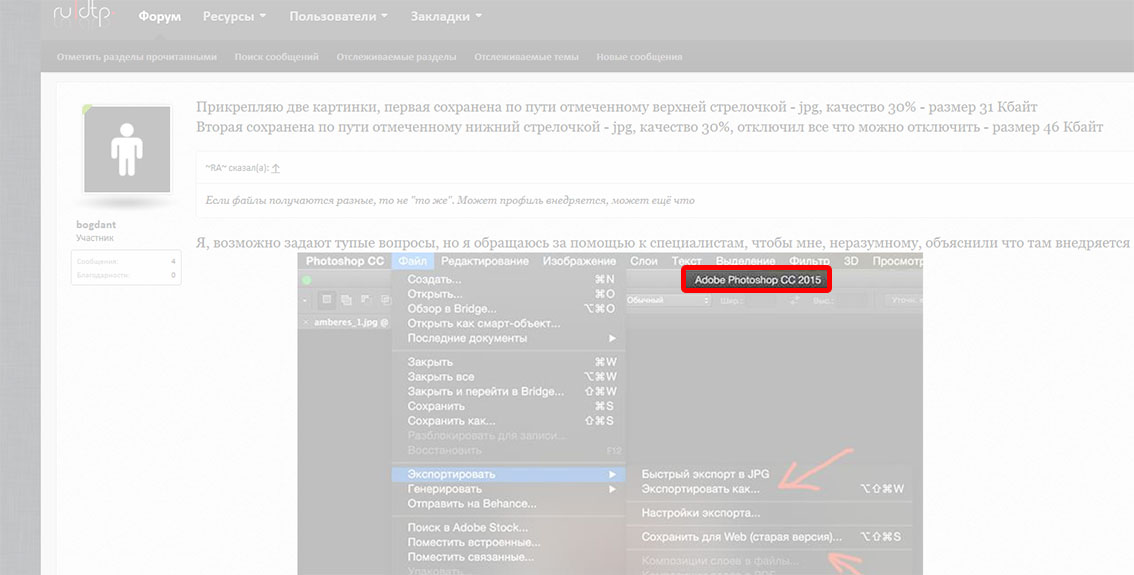This screenshot has width=1134, height=575.
Task: Select the Add to selection icon
Action: click(x=346, y=299)
